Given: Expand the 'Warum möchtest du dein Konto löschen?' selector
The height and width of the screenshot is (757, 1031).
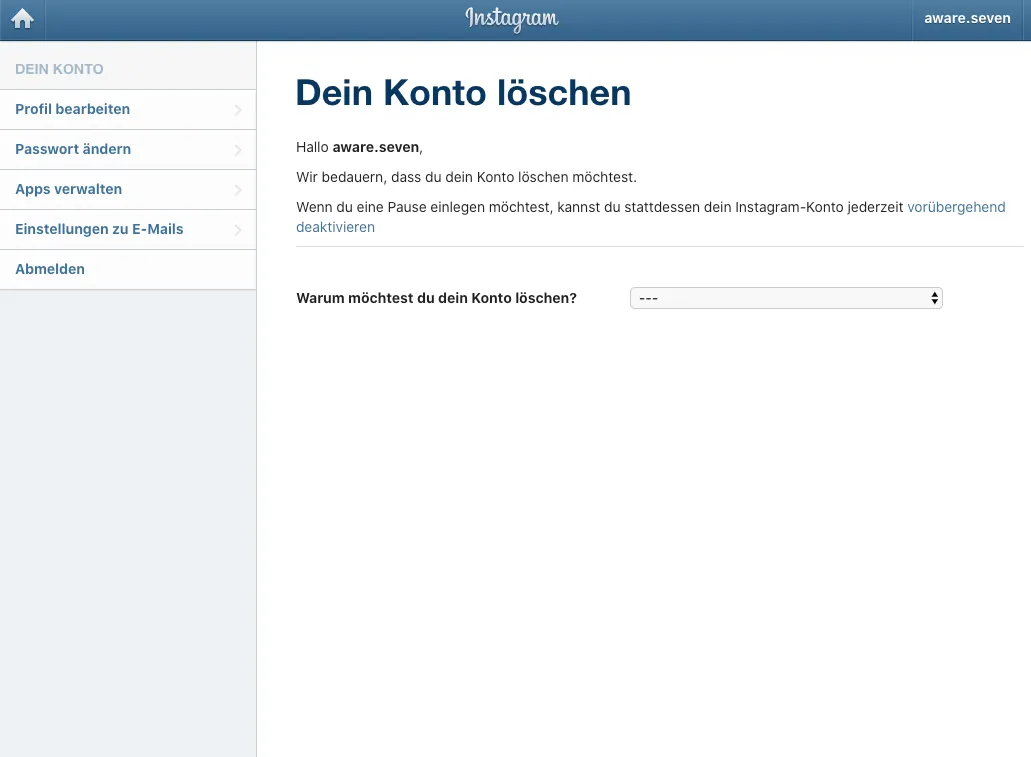Looking at the screenshot, I should 785,297.
